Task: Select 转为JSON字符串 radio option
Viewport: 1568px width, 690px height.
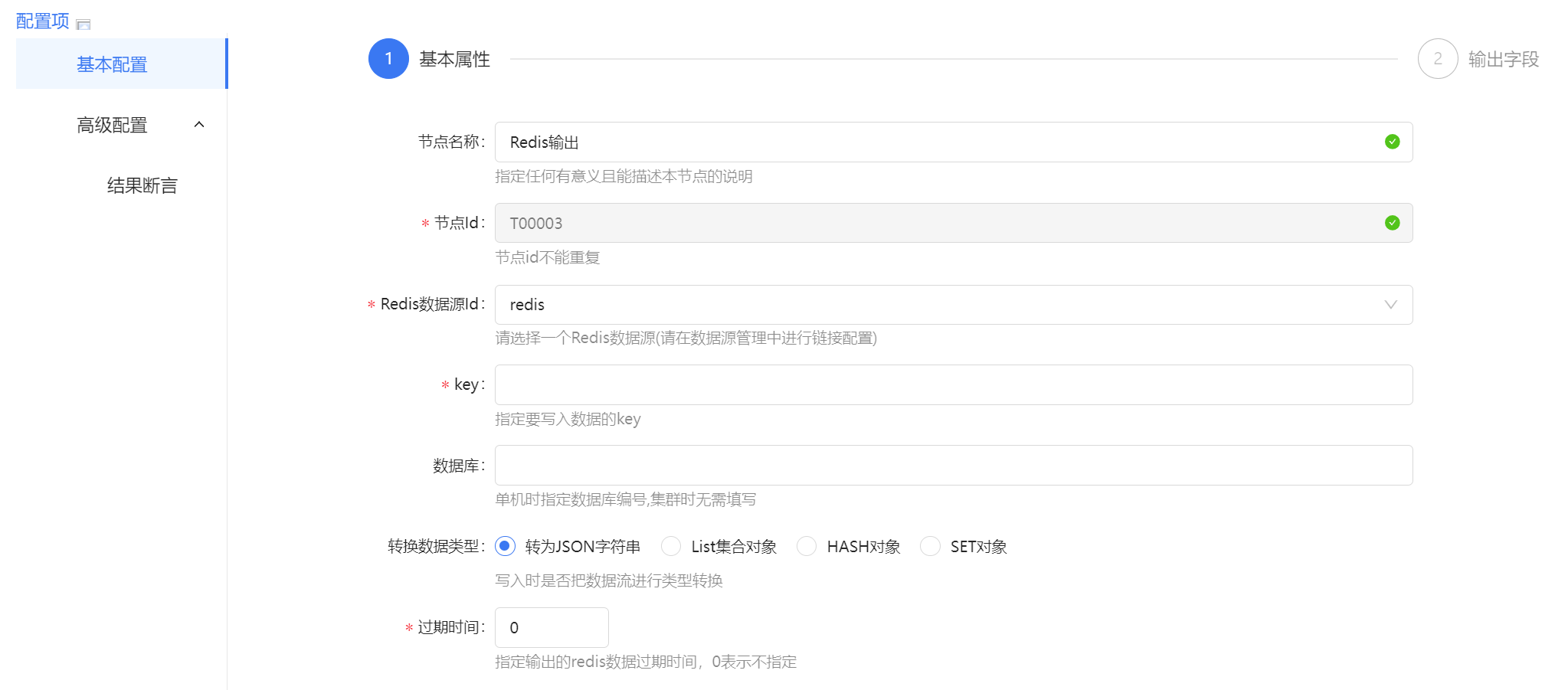Action: click(505, 546)
